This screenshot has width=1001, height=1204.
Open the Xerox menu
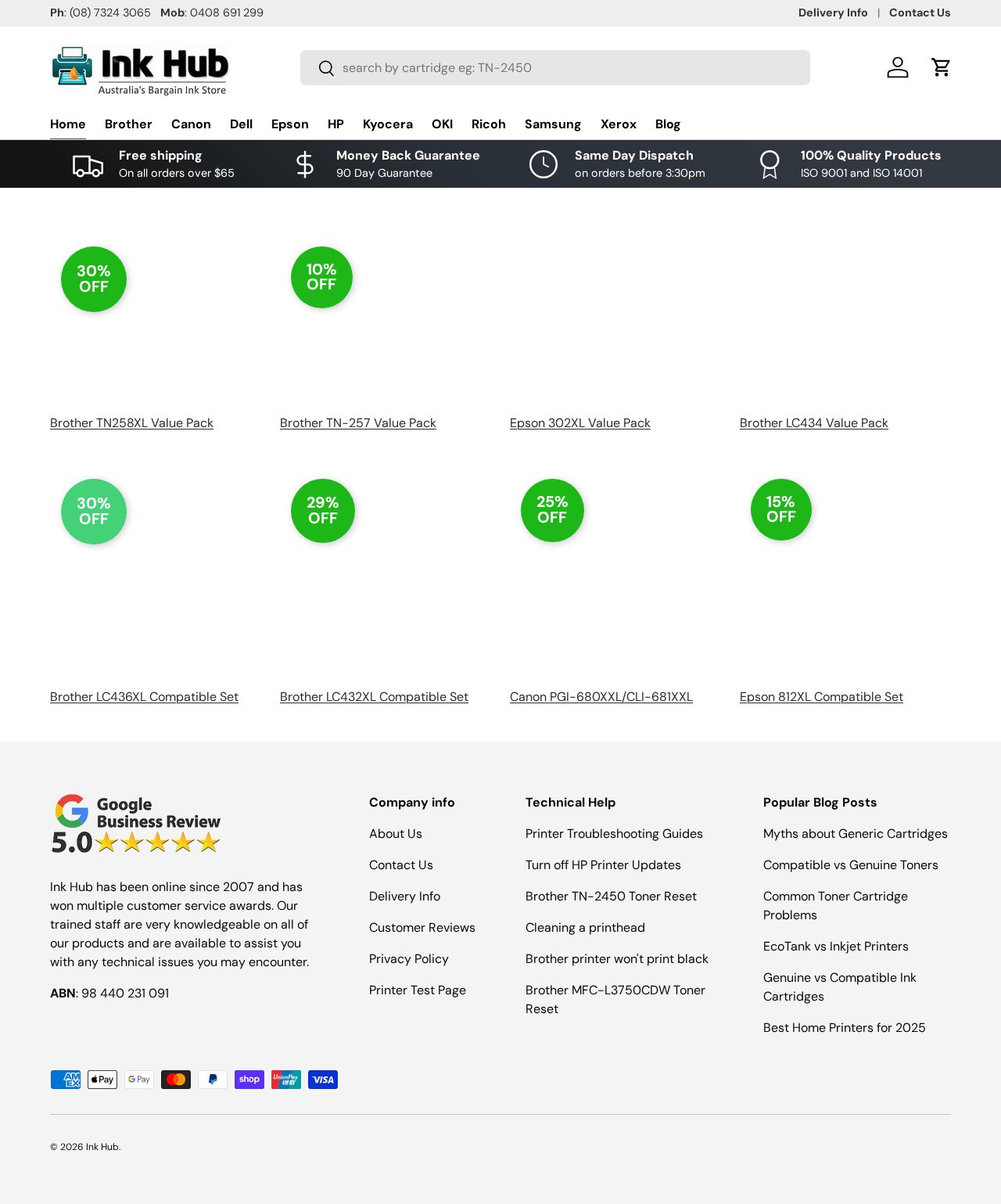tap(619, 124)
